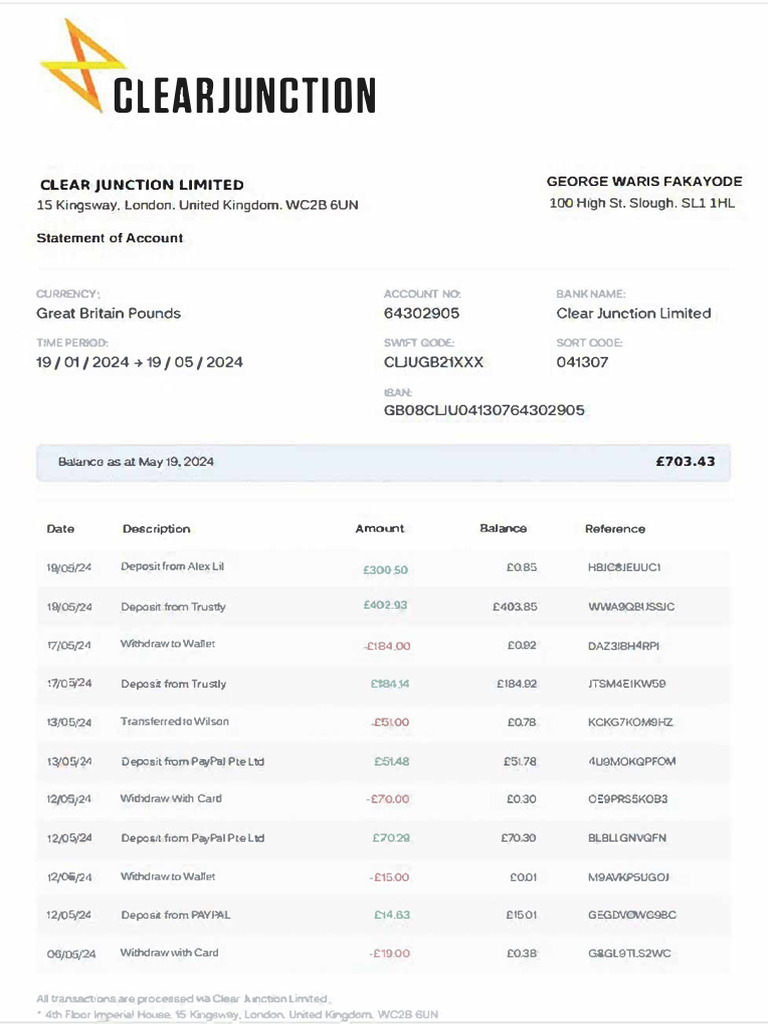Click the Reference column header
The image size is (768, 1024).
tap(615, 529)
